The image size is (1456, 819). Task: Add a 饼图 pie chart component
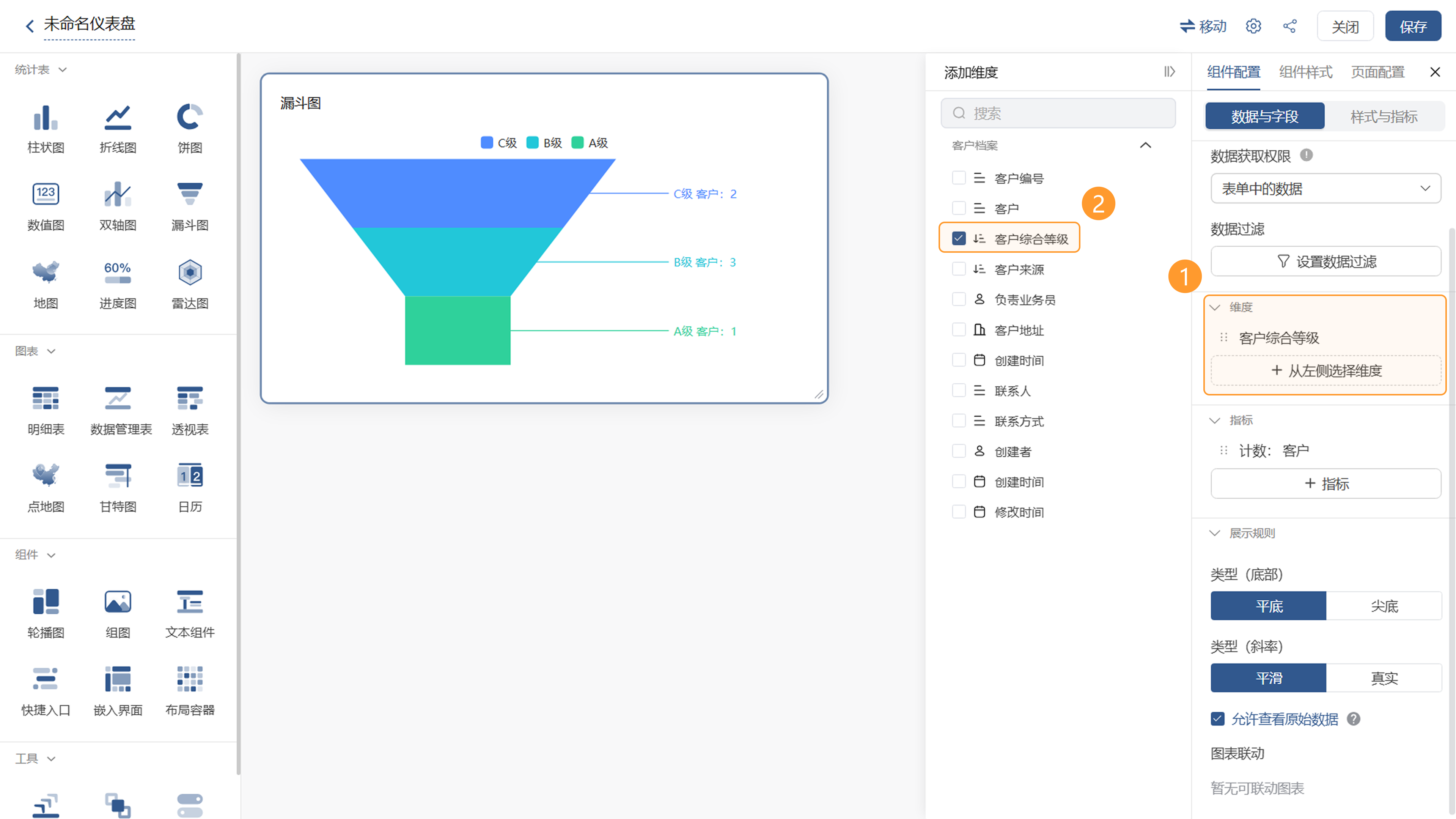[x=190, y=128]
